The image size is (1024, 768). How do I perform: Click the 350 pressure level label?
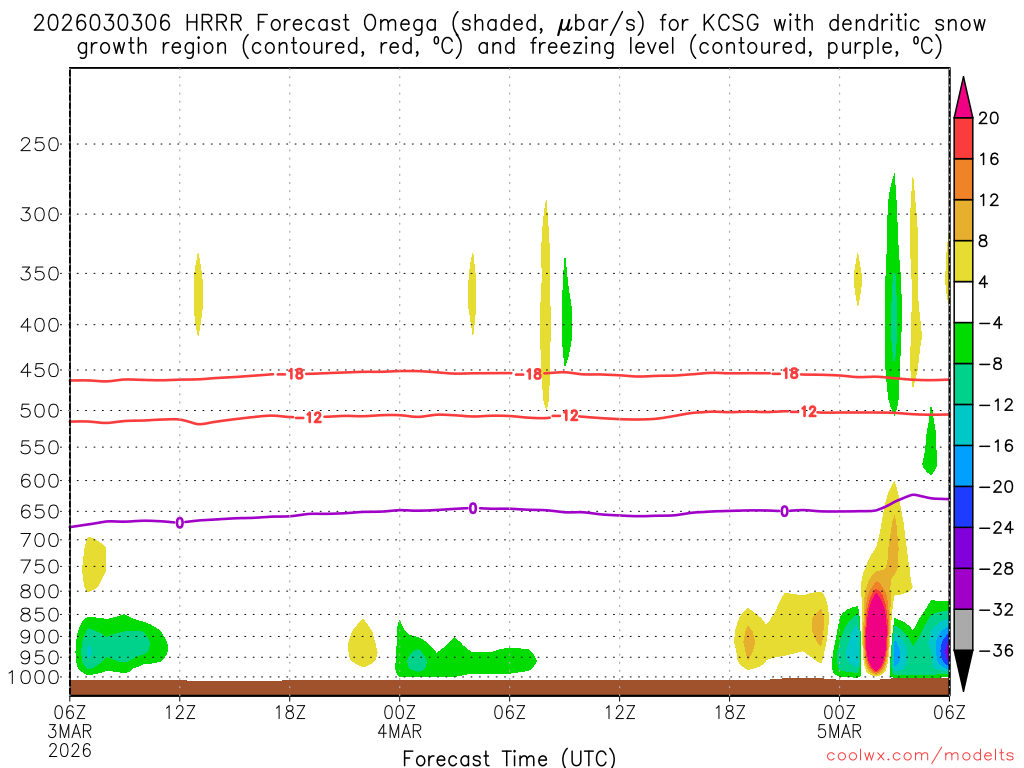(40, 273)
